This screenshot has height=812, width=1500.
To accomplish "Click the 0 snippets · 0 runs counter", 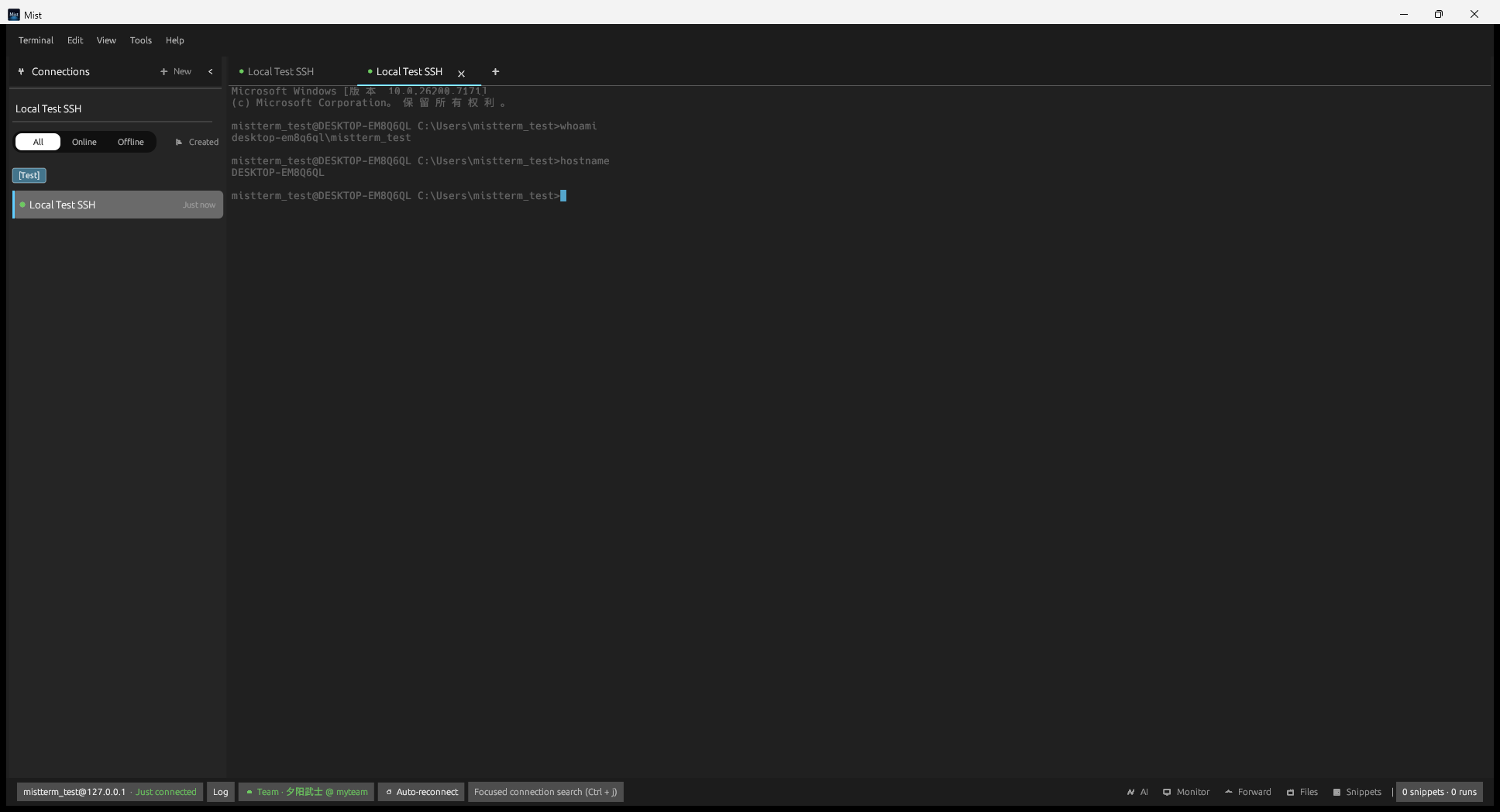I will [x=1439, y=792].
